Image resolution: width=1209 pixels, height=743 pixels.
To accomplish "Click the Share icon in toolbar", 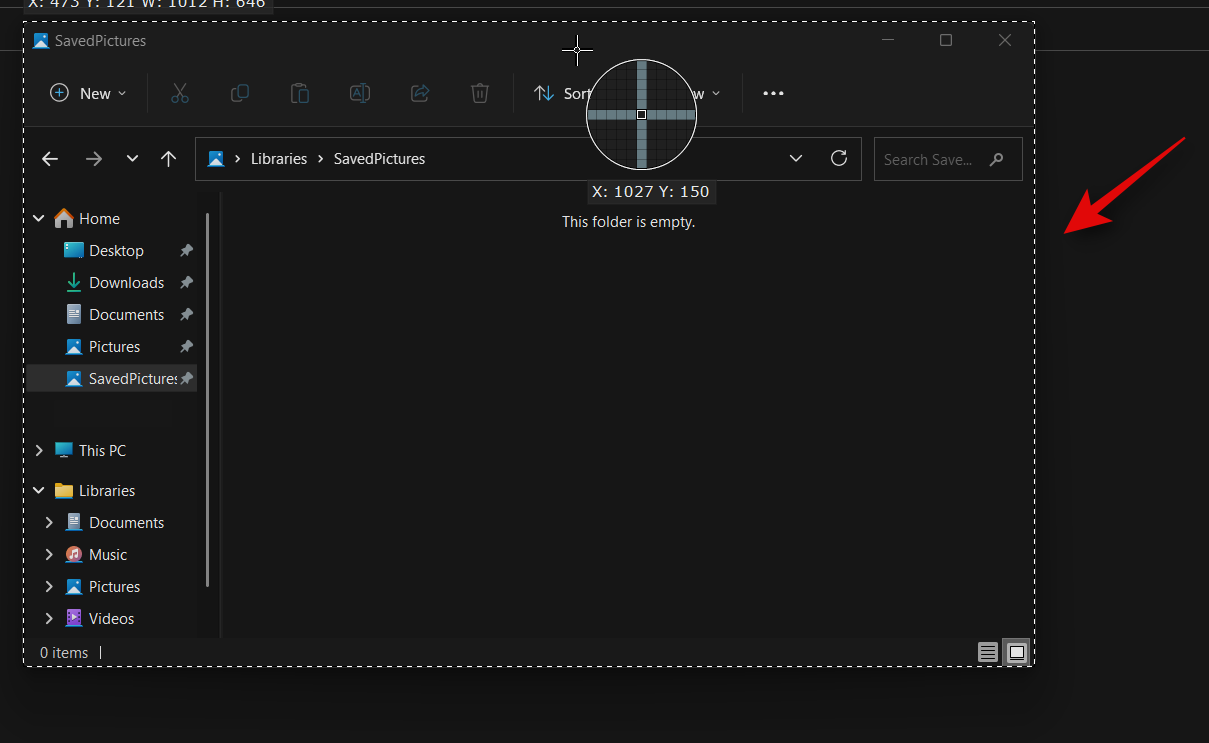I will (x=420, y=93).
